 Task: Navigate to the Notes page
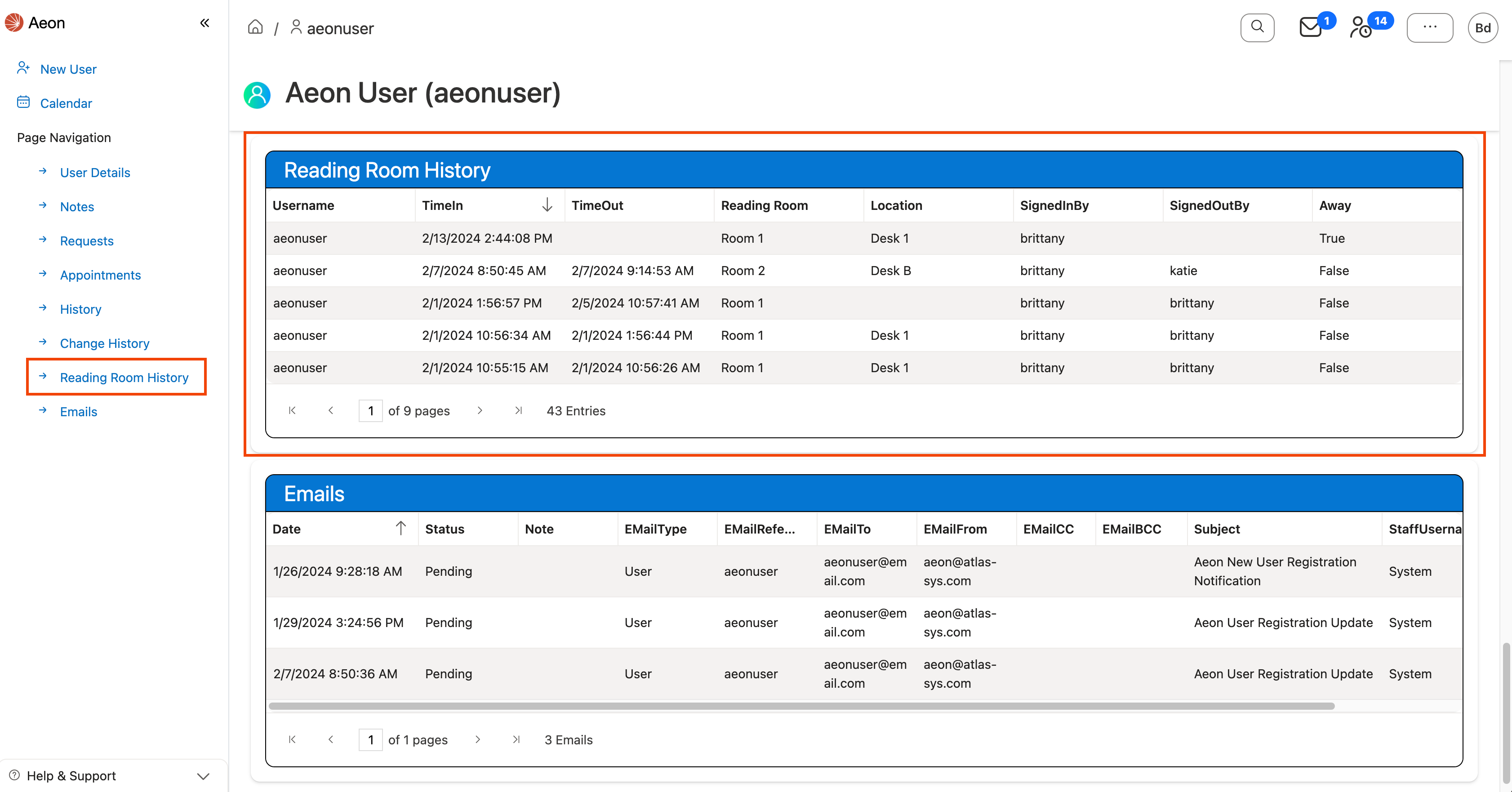coord(77,206)
